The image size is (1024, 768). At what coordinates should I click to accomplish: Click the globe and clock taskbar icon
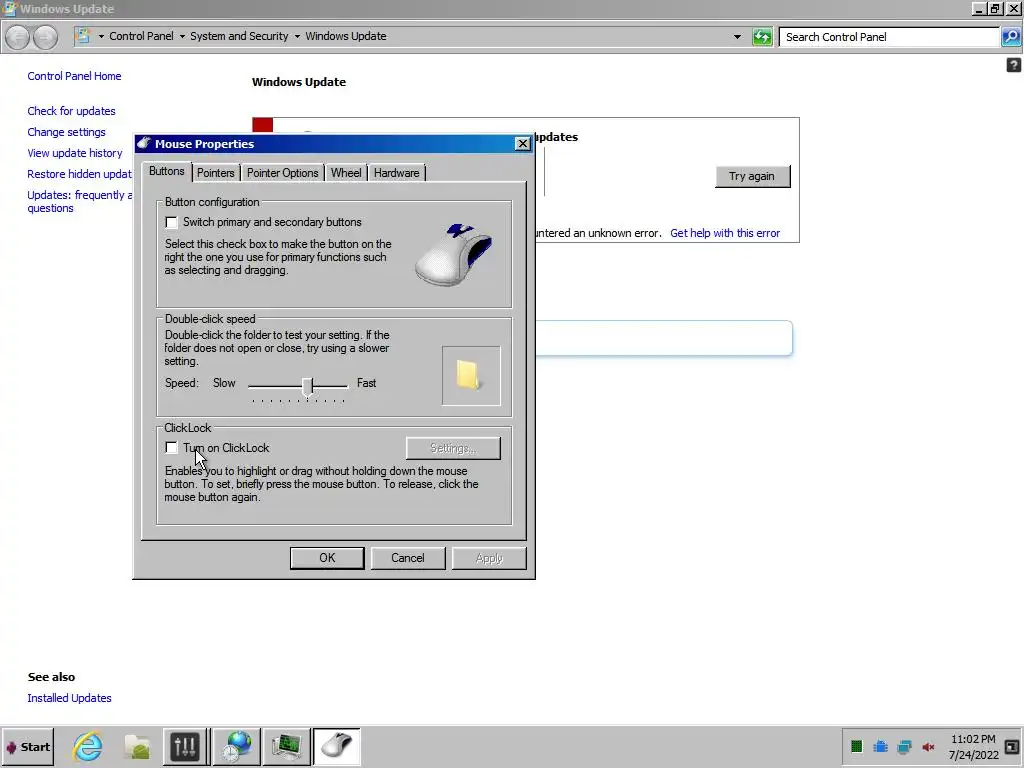236,746
